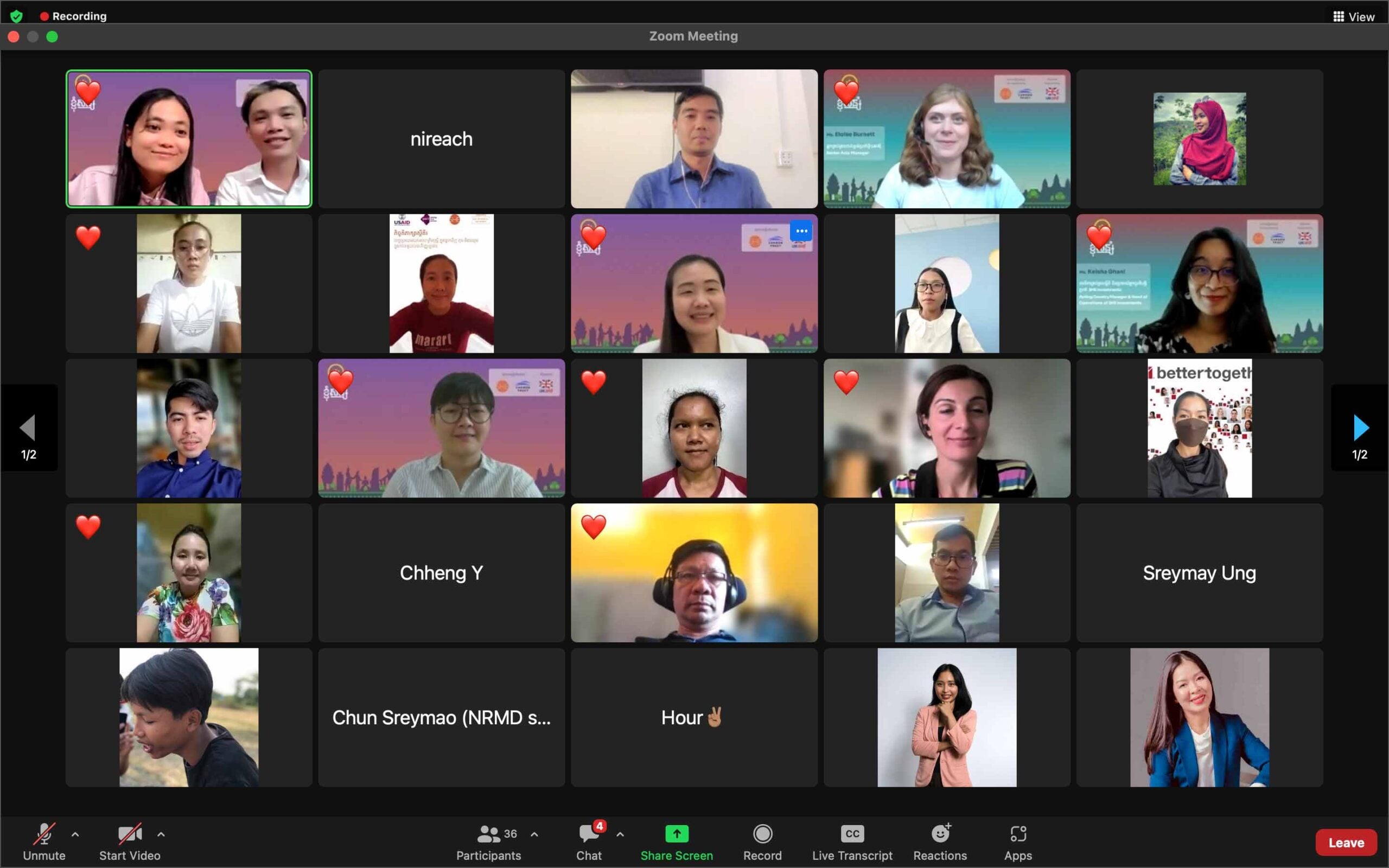Enable Live Transcript captions
1389x868 pixels.
852,841
